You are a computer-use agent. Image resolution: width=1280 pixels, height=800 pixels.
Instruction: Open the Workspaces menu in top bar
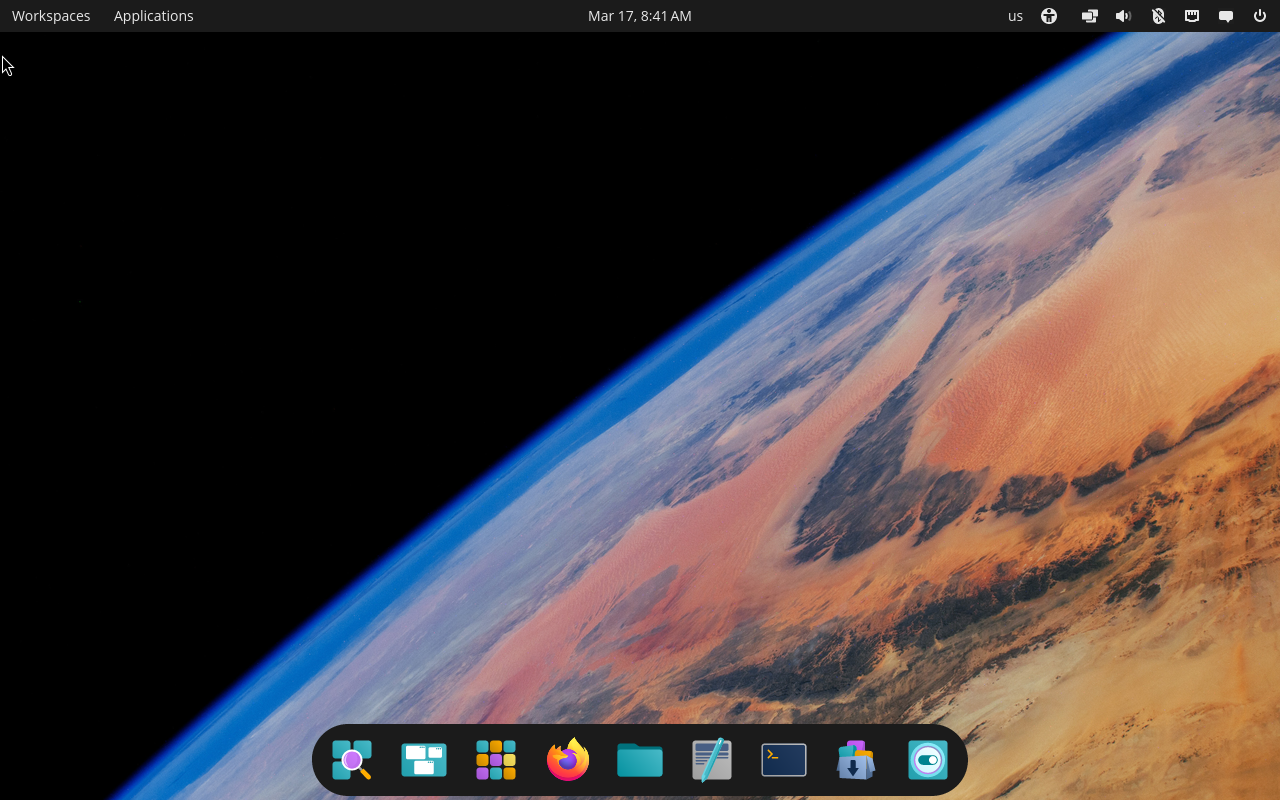(x=51, y=16)
